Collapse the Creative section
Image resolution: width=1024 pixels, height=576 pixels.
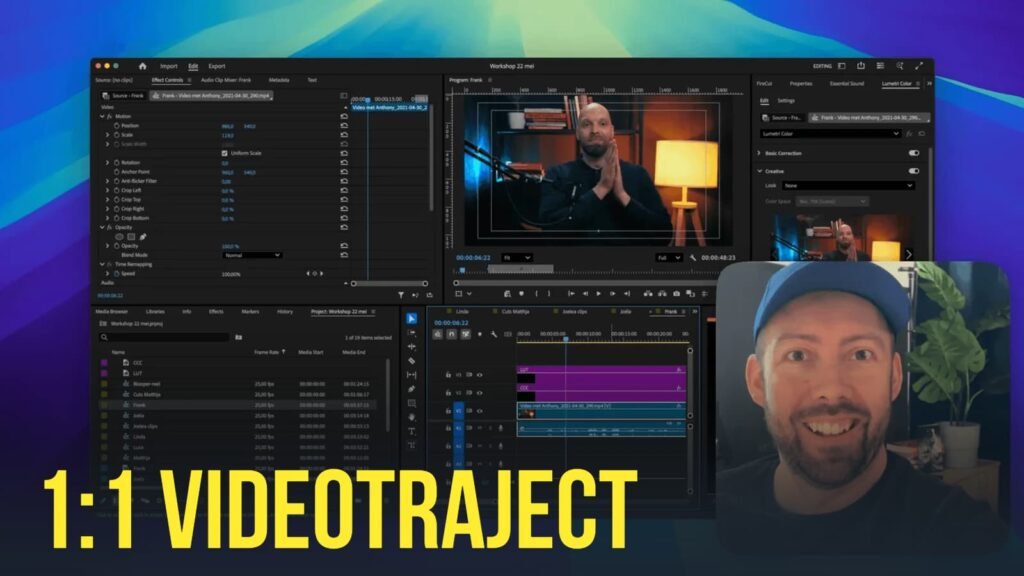pos(760,171)
